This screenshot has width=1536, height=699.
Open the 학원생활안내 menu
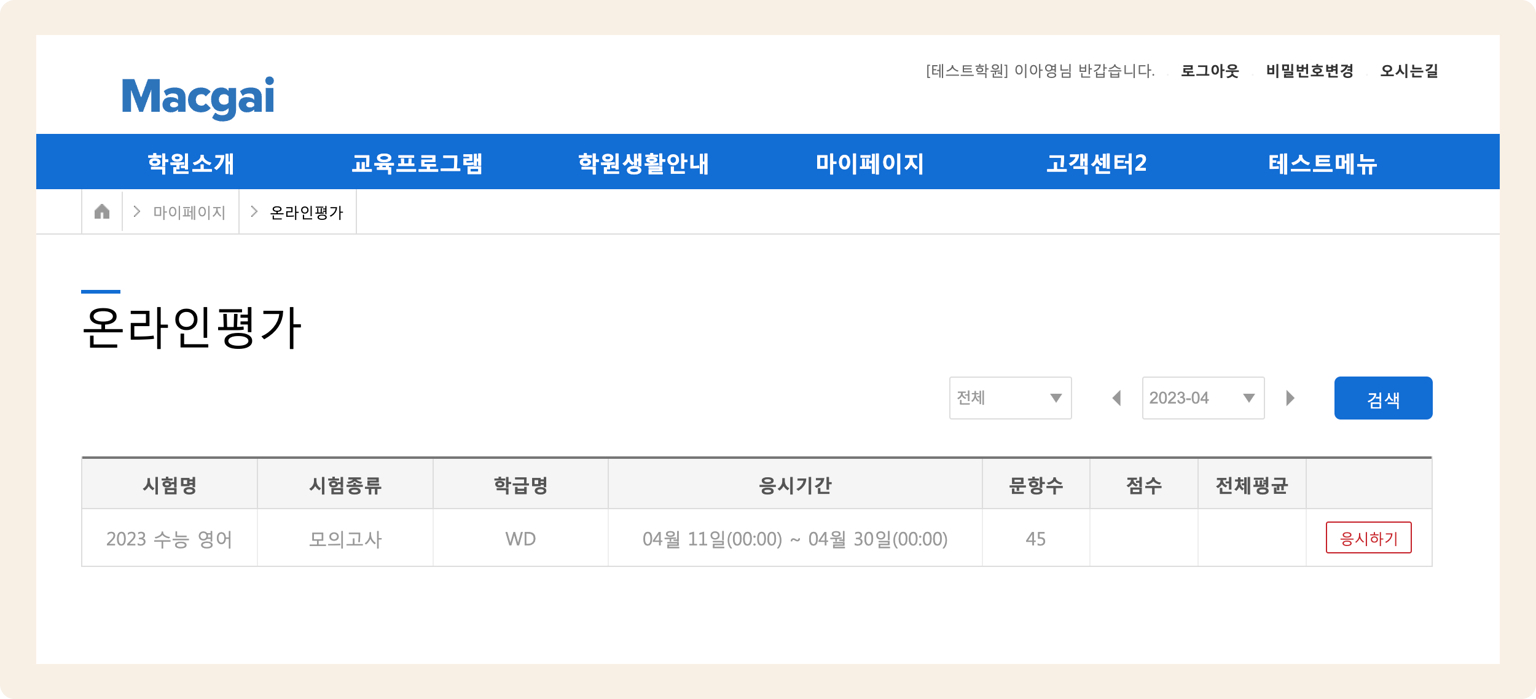click(x=643, y=163)
